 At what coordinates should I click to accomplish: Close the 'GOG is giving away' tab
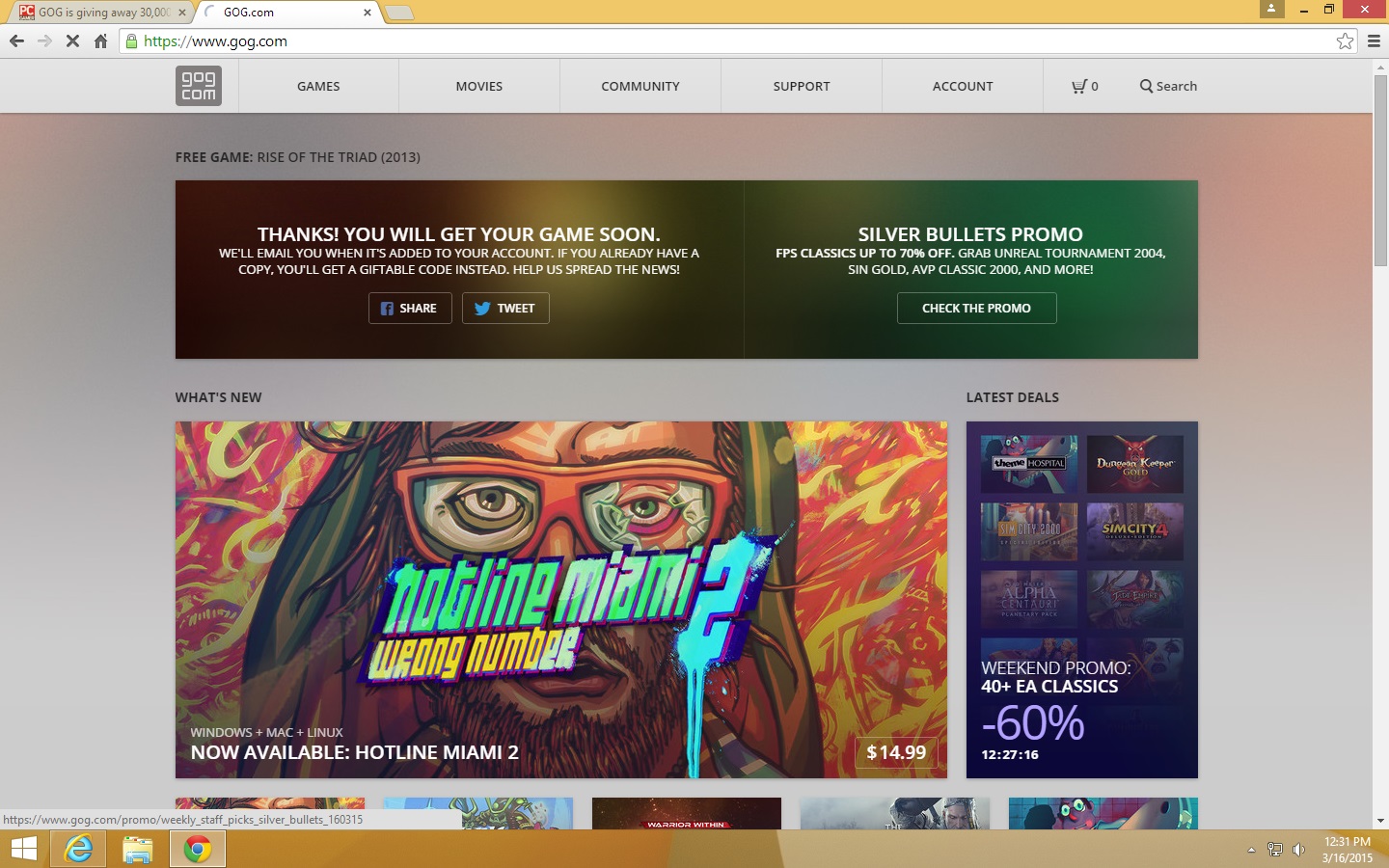click(182, 13)
